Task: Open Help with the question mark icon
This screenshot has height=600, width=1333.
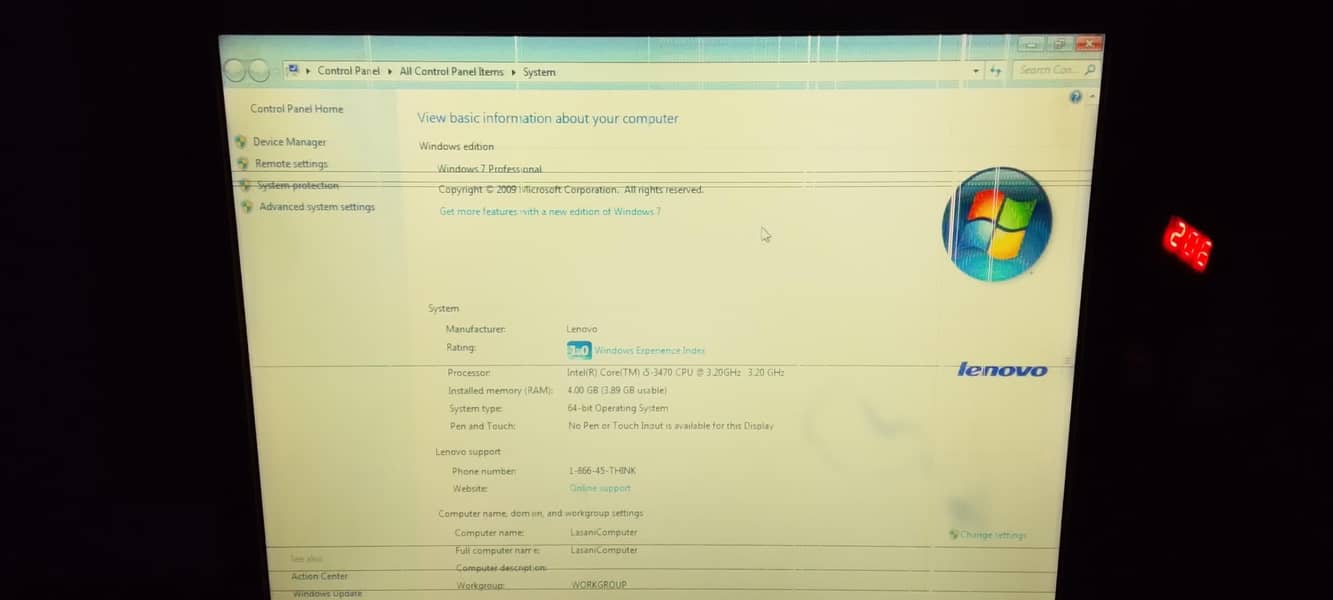Action: 1075,97
